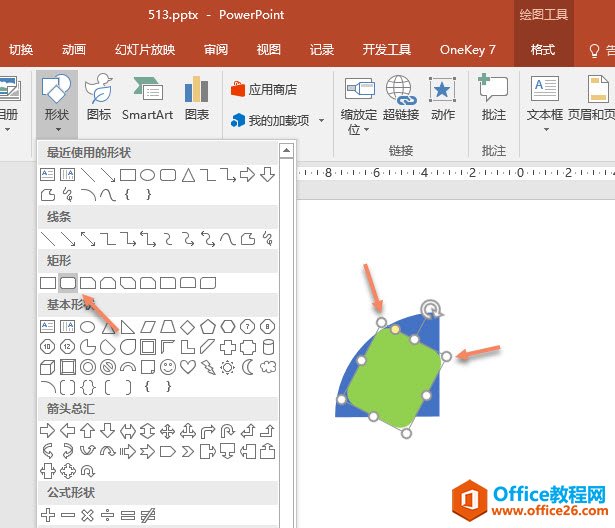Select the scribble shape in 线条
This screenshot has height=528, width=615.
[267, 239]
